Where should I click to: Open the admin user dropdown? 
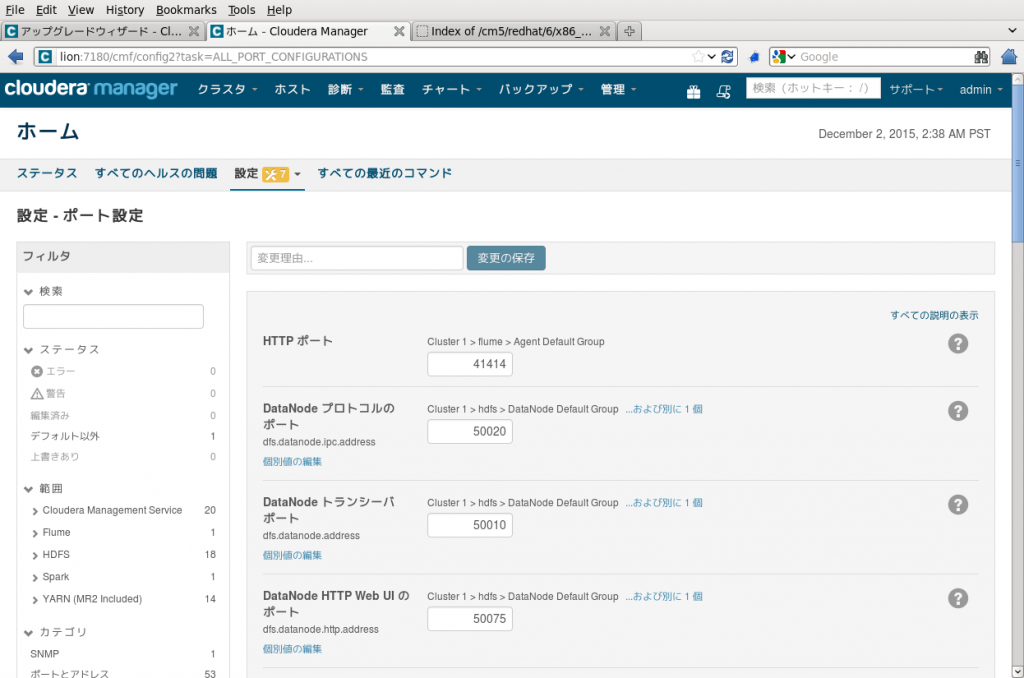(981, 89)
